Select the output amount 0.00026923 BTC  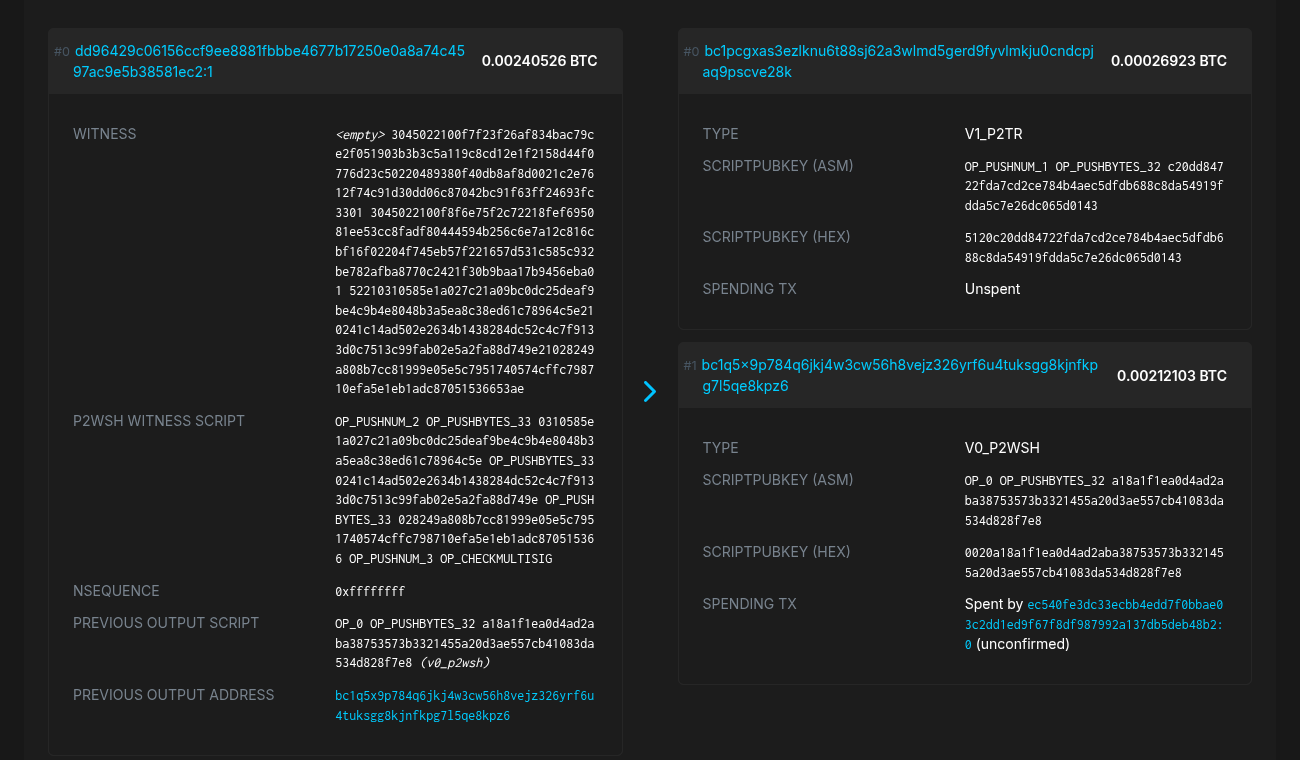click(x=1169, y=61)
